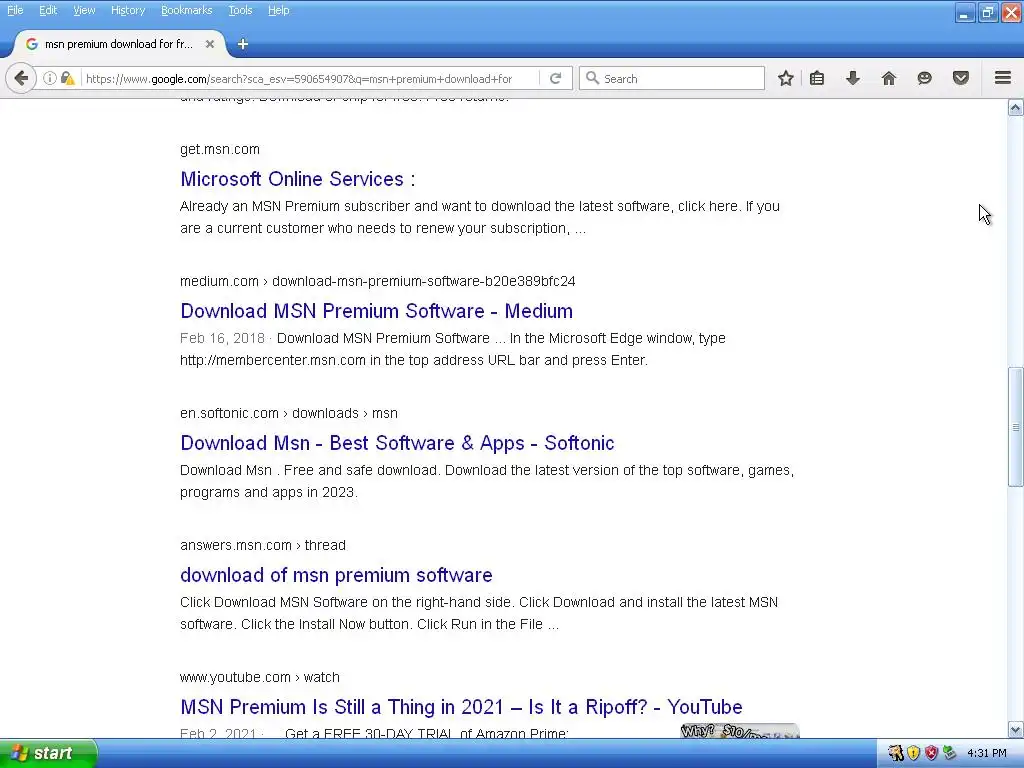Open the Edit menu
1024x768 pixels.
pyautogui.click(x=48, y=10)
